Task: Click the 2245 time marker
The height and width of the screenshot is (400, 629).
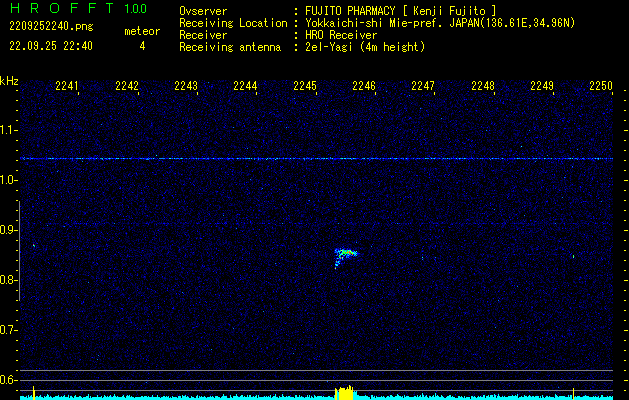Action: point(305,86)
